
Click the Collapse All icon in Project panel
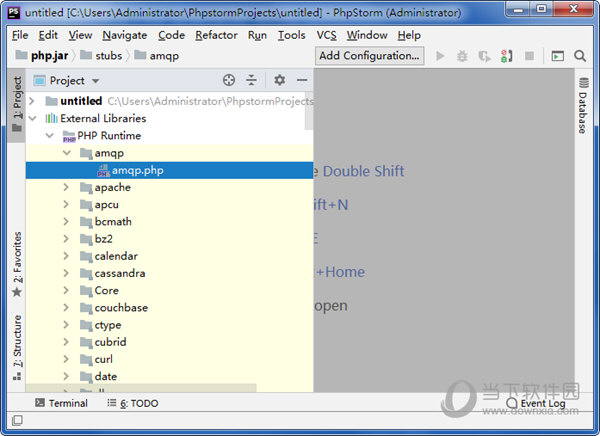(x=251, y=80)
